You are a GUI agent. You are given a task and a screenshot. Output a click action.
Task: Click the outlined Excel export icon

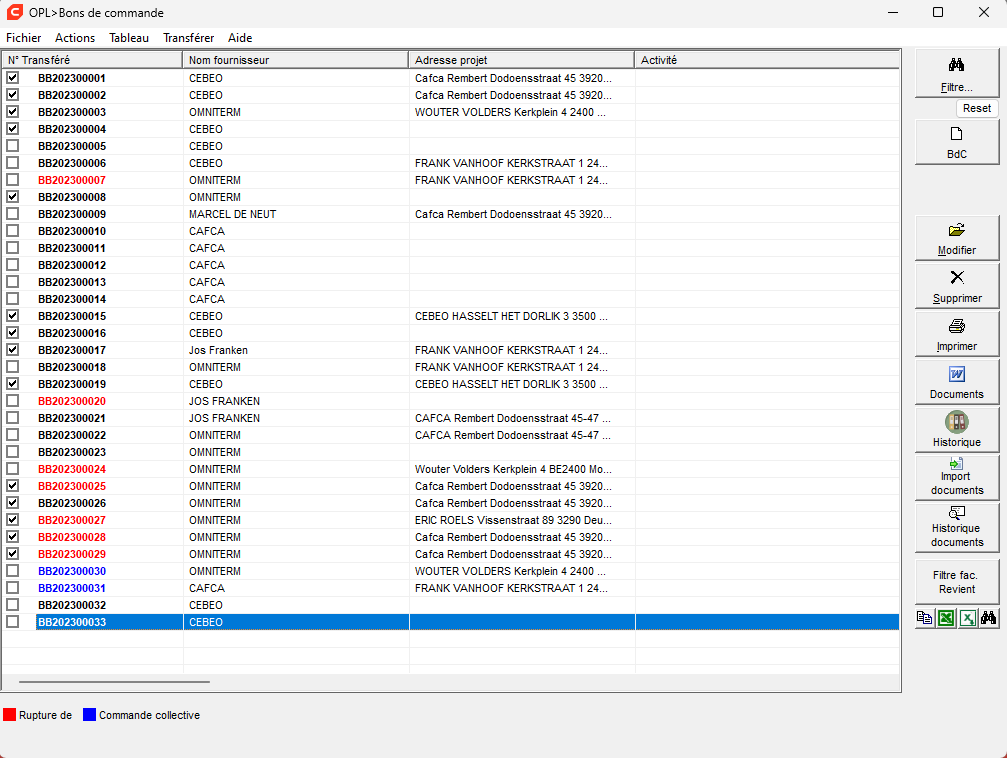967,618
